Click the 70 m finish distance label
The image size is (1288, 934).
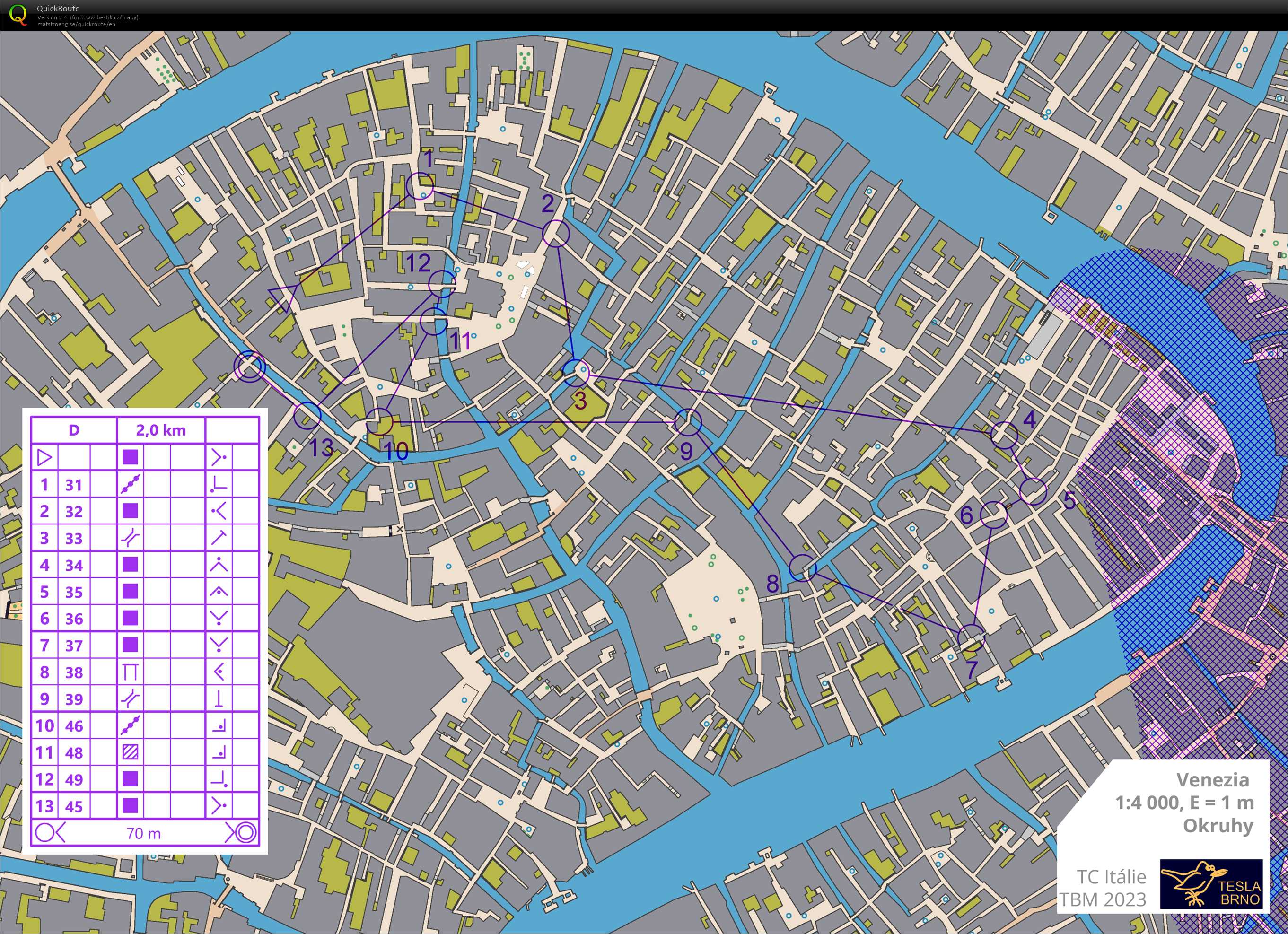pos(144,833)
